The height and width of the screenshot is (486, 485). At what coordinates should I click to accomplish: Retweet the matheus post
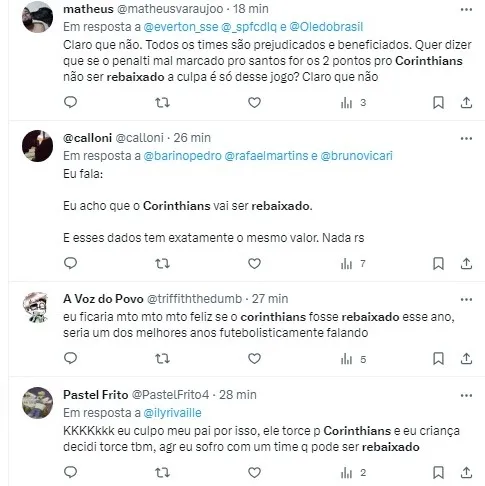coord(163,103)
